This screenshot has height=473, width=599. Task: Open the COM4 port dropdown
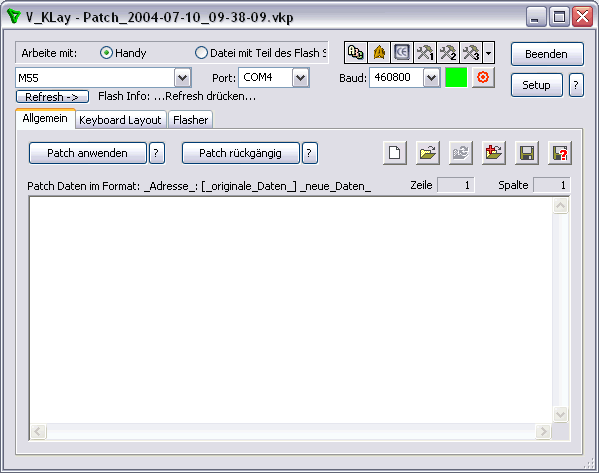[301, 78]
